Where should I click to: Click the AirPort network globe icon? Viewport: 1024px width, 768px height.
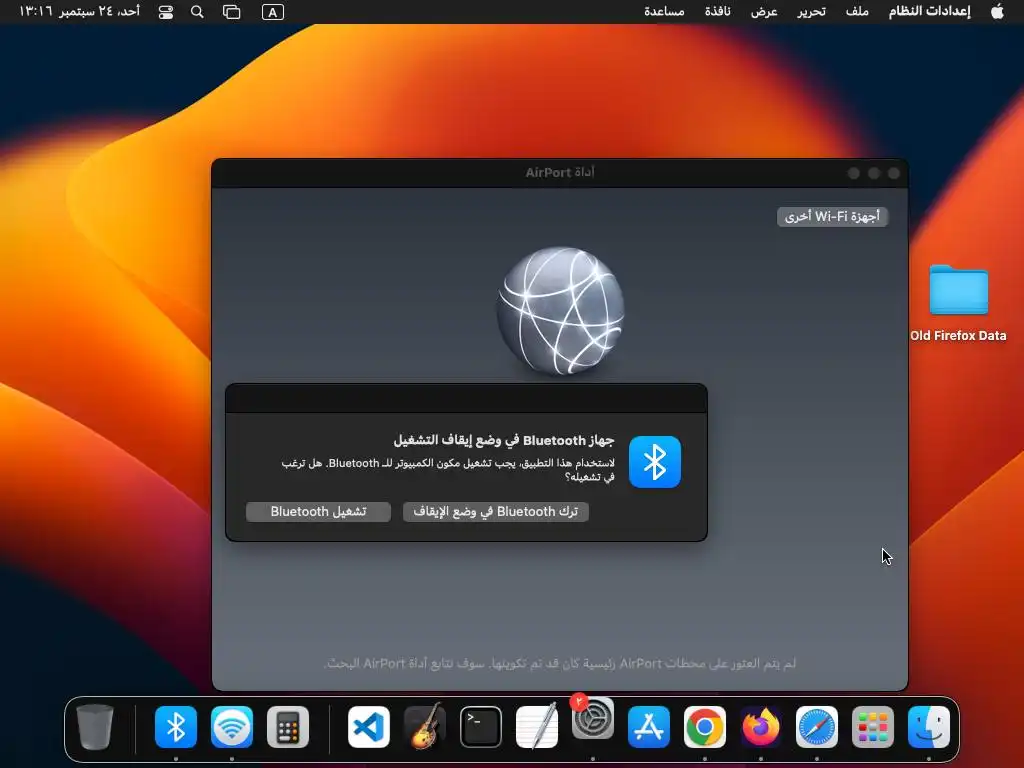[x=560, y=311]
